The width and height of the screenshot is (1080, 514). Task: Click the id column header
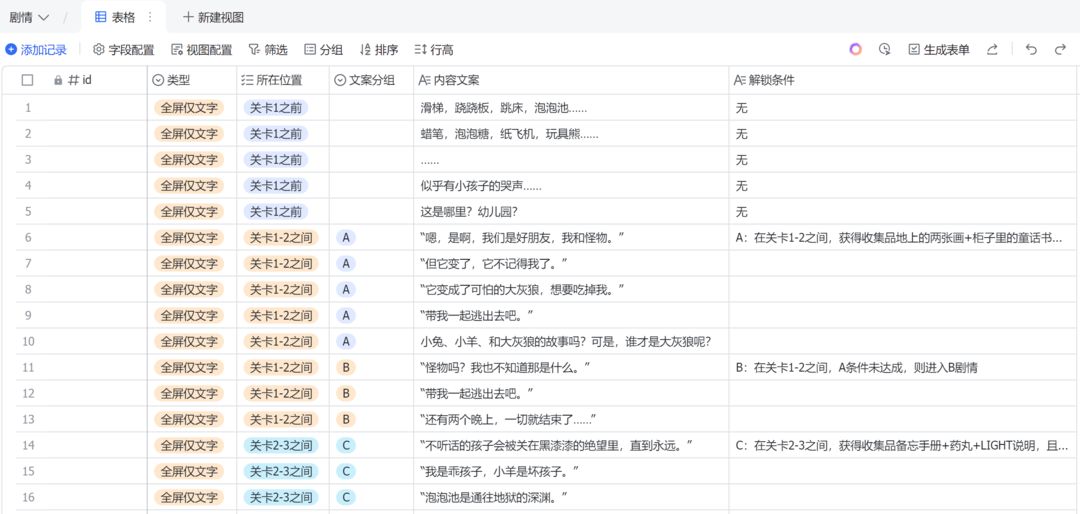click(x=81, y=80)
